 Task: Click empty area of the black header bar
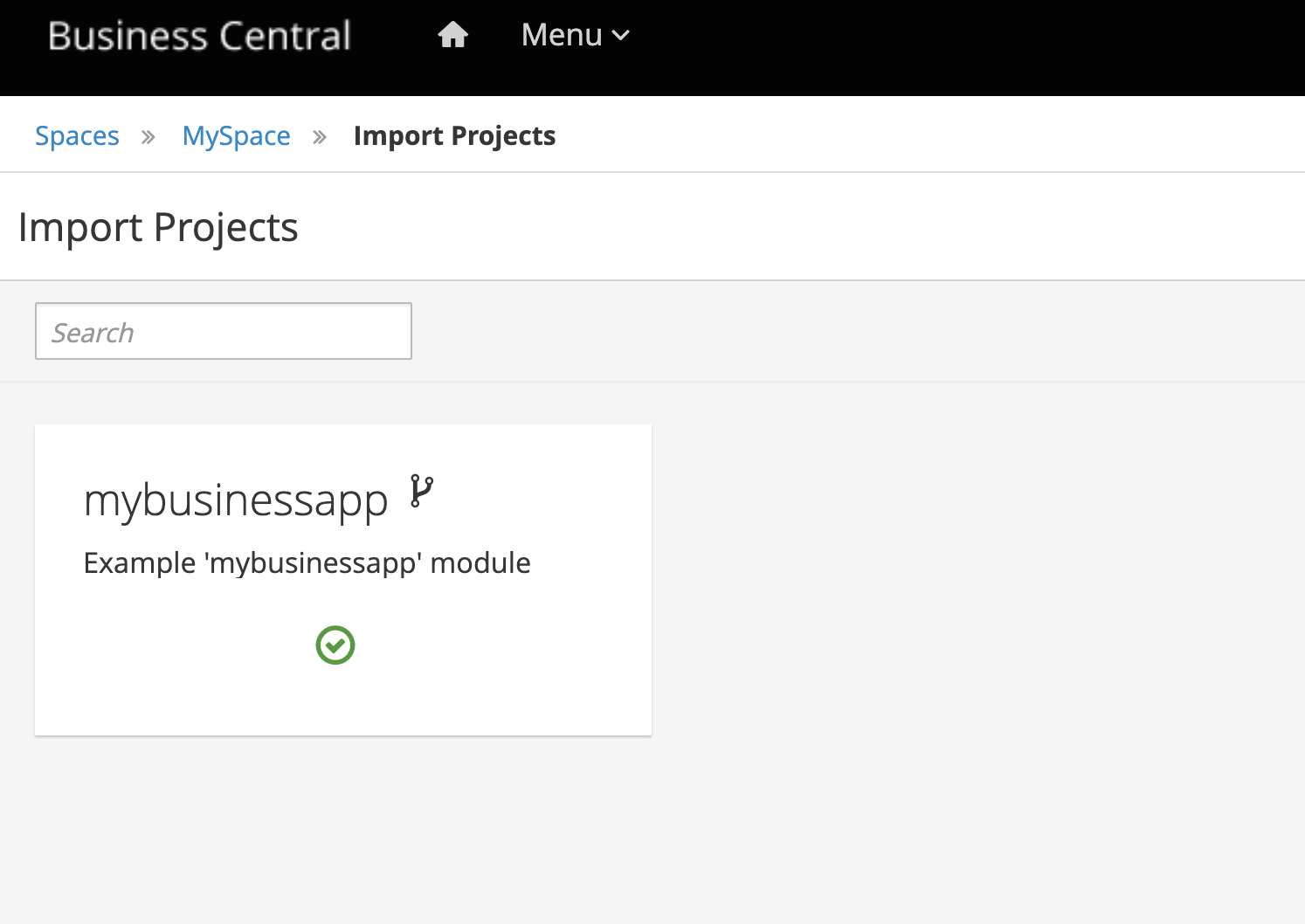(961, 47)
